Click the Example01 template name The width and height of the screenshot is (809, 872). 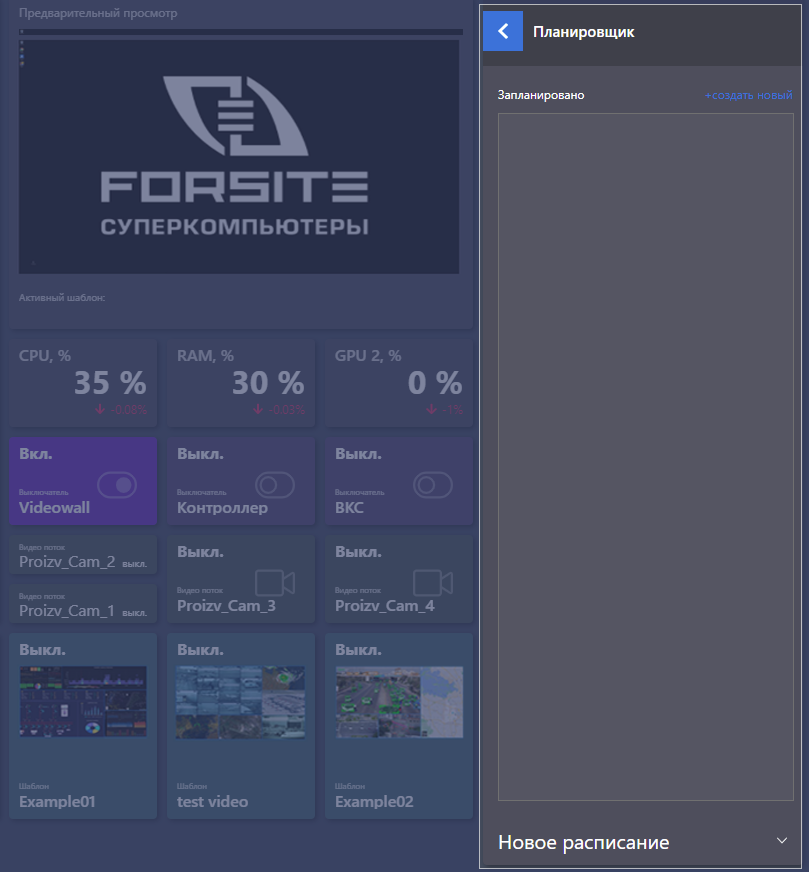(x=57, y=801)
